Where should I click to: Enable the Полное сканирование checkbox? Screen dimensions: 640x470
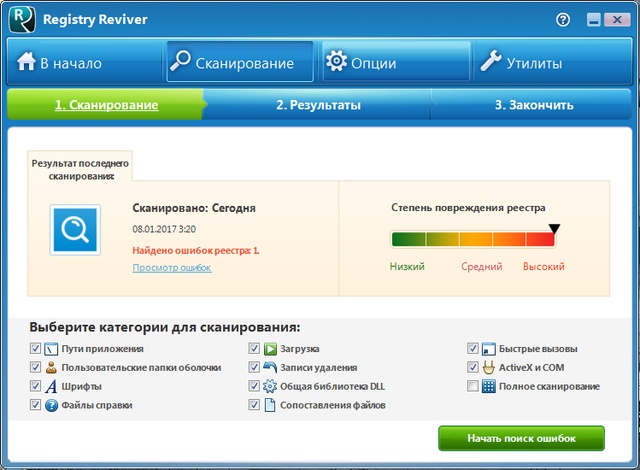473,386
